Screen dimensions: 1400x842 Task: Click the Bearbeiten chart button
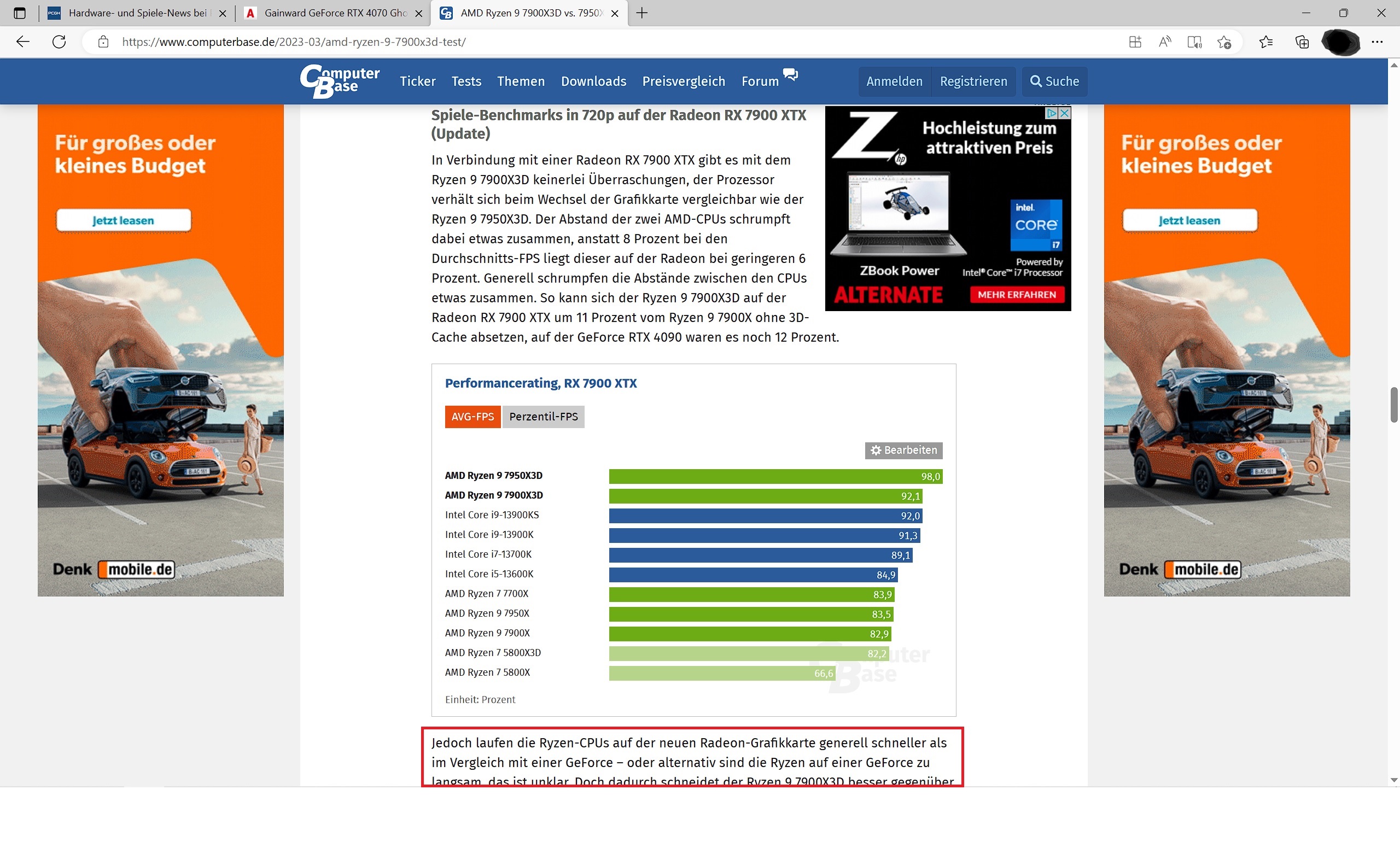(904, 450)
